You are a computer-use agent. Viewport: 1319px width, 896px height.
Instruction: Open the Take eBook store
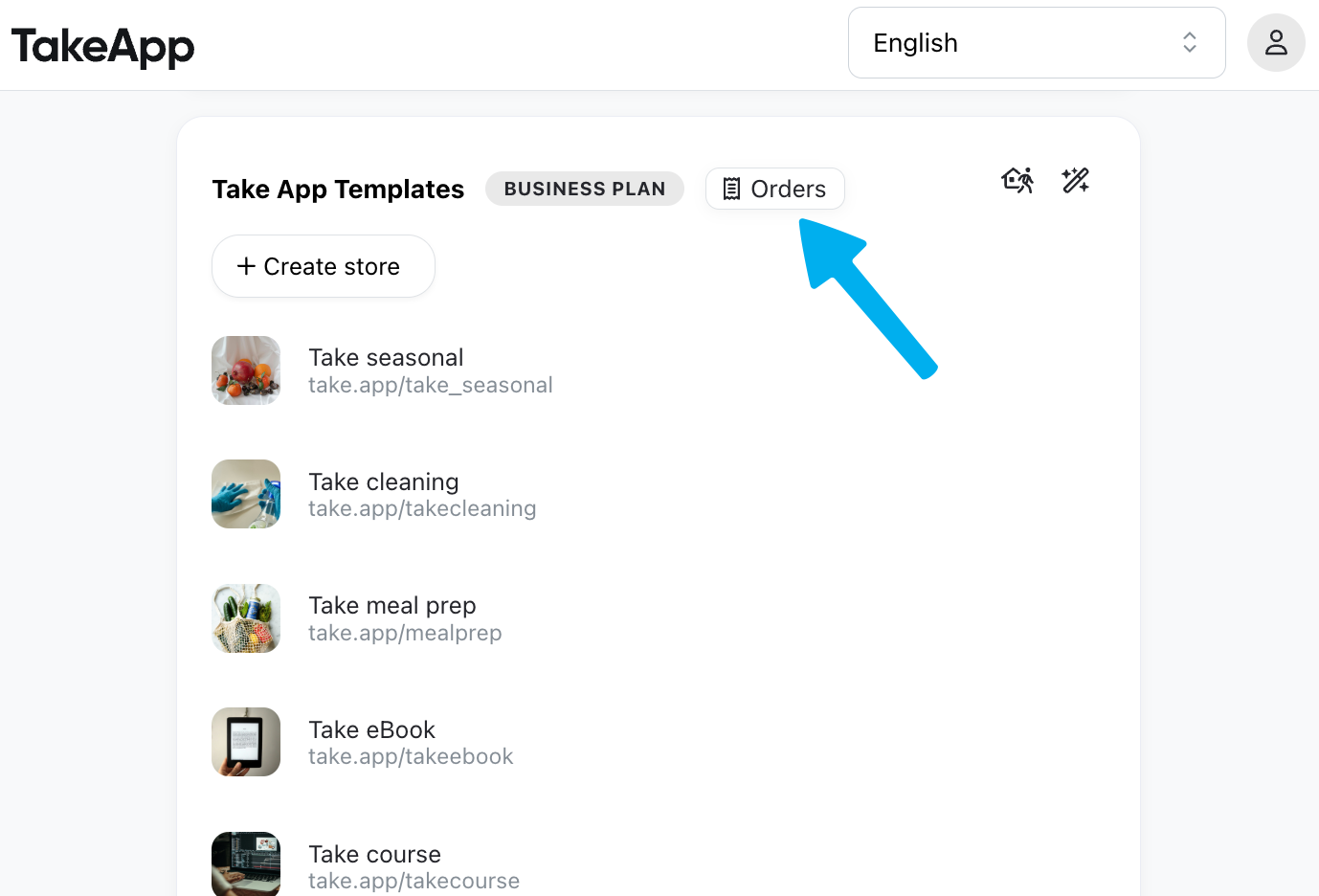[x=372, y=729]
